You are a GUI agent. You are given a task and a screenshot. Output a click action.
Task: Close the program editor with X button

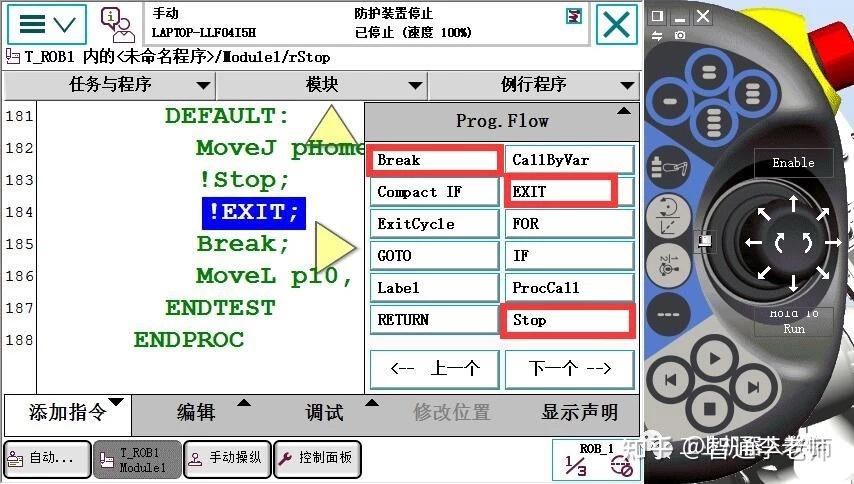pyautogui.click(x=617, y=24)
